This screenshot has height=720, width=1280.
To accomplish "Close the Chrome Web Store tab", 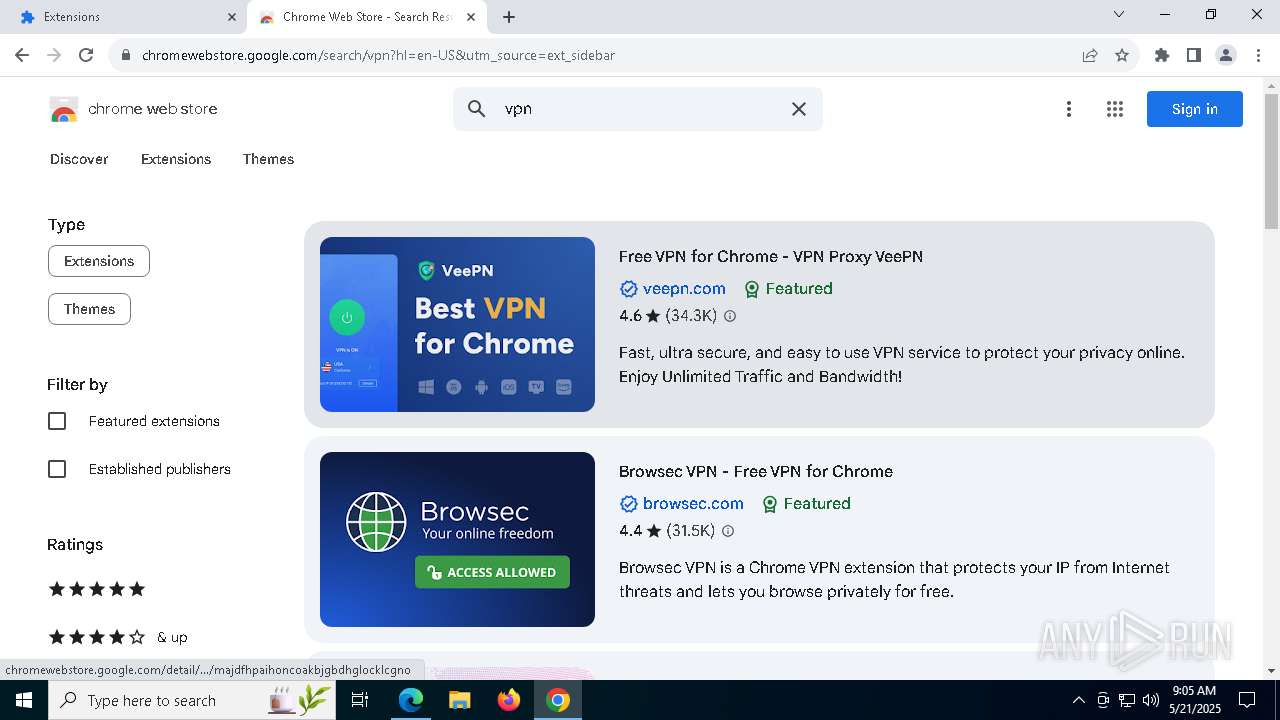I will click(x=471, y=17).
